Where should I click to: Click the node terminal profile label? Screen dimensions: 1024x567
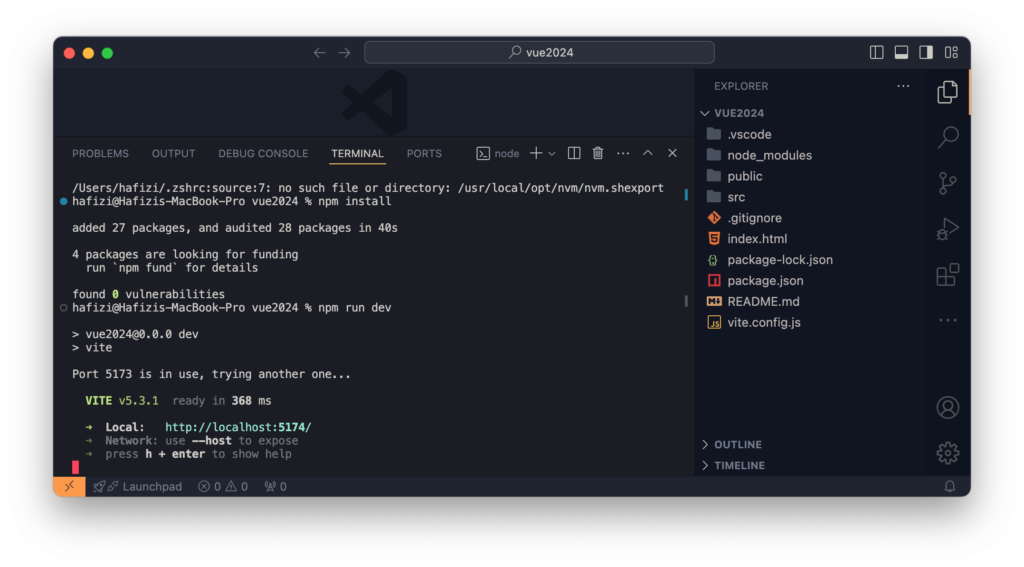(x=498, y=154)
